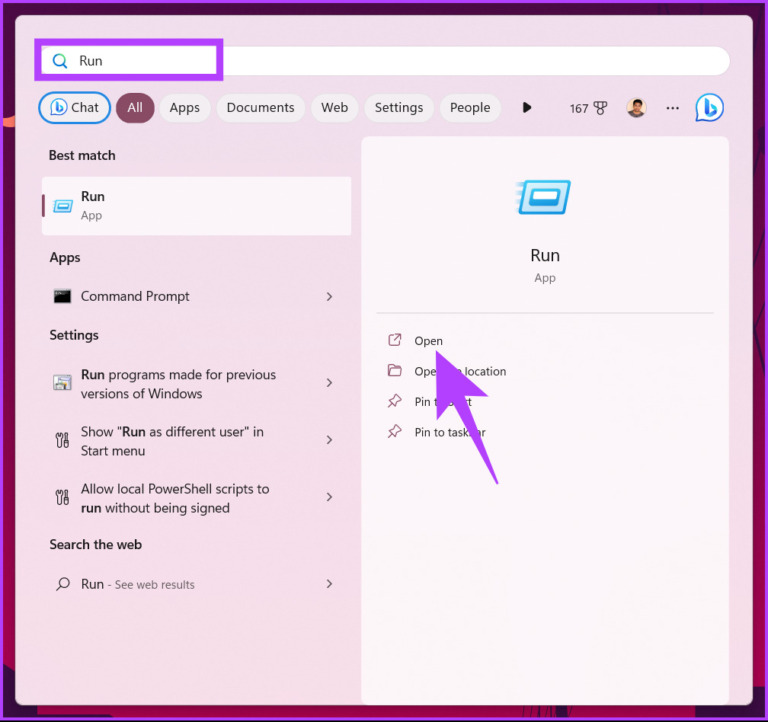Click Open in the Run preview pane

[x=429, y=341]
